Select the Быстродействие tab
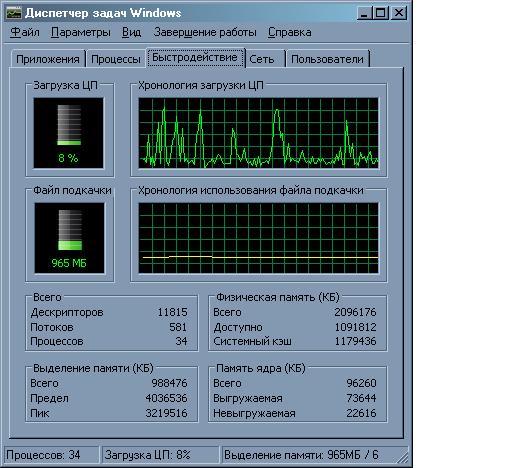The height and width of the screenshot is (468, 512). click(195, 58)
